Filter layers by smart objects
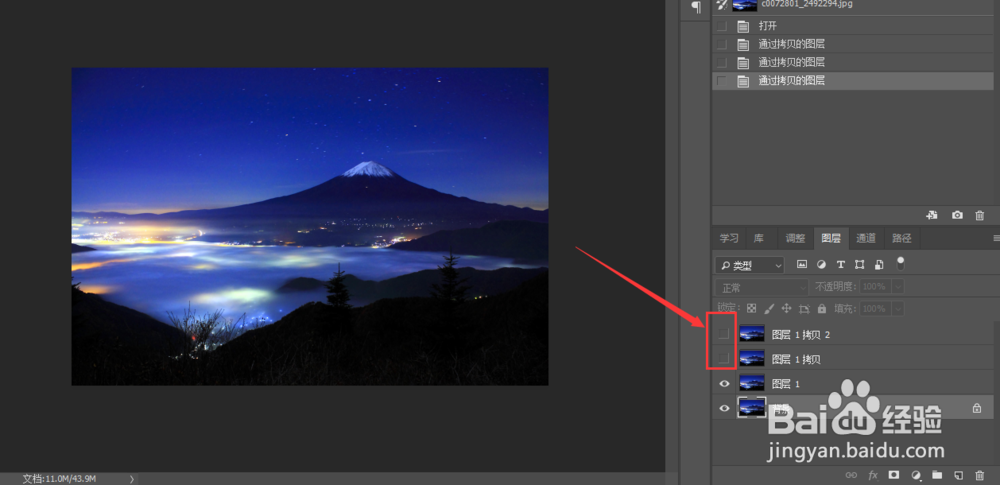 (x=879, y=264)
